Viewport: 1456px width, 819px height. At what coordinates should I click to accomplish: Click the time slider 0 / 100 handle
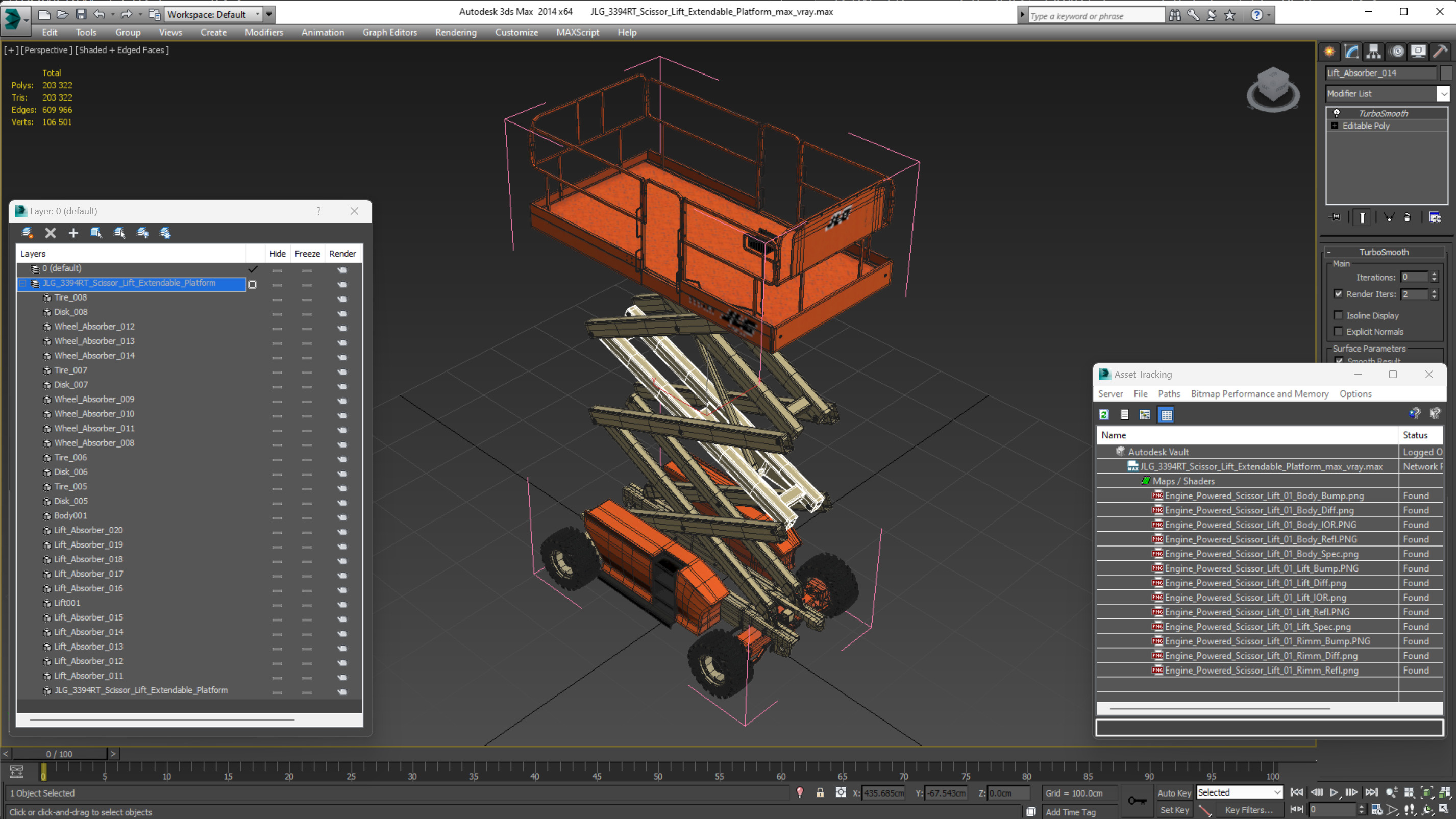click(59, 754)
